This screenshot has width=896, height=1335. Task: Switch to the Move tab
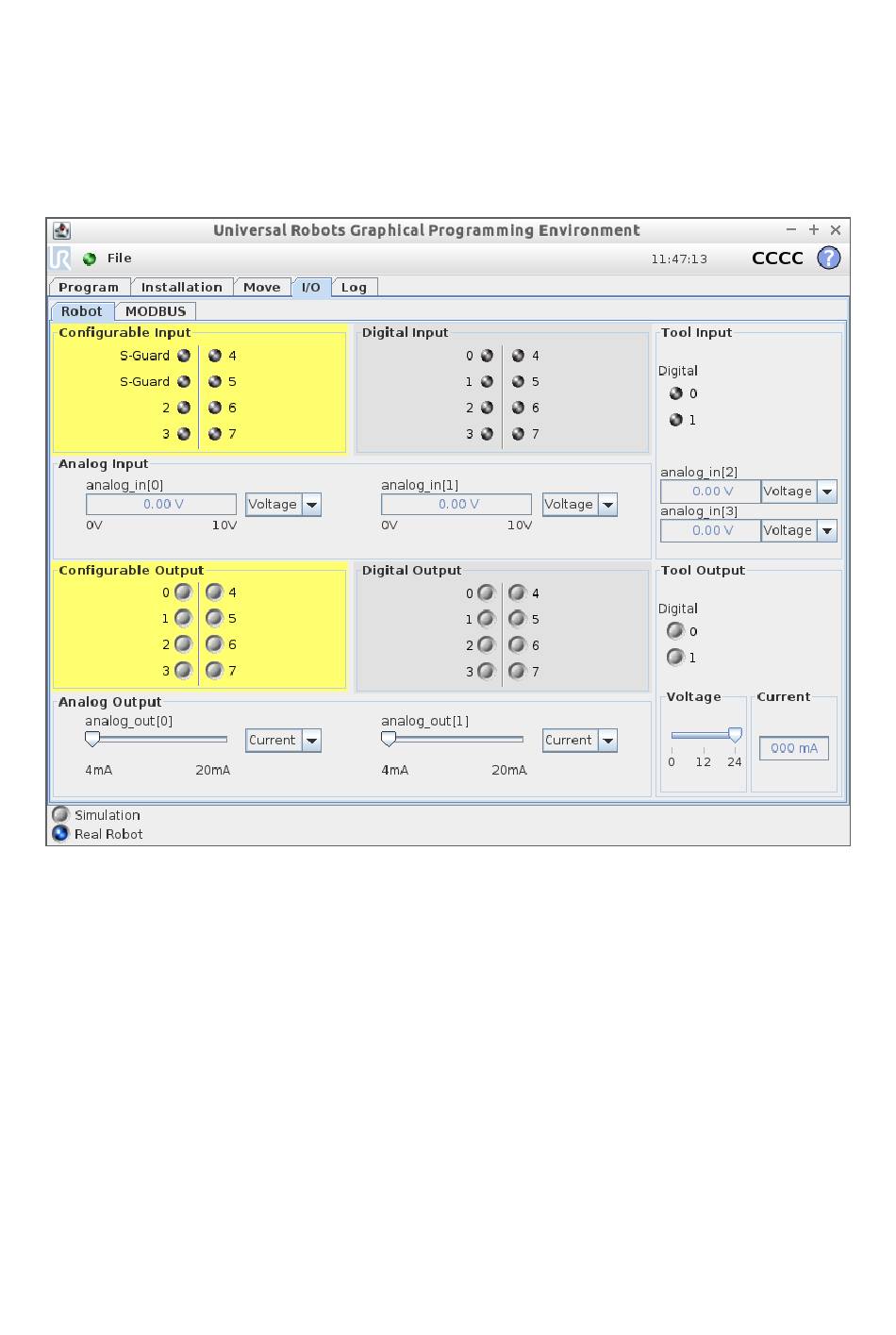coord(261,287)
